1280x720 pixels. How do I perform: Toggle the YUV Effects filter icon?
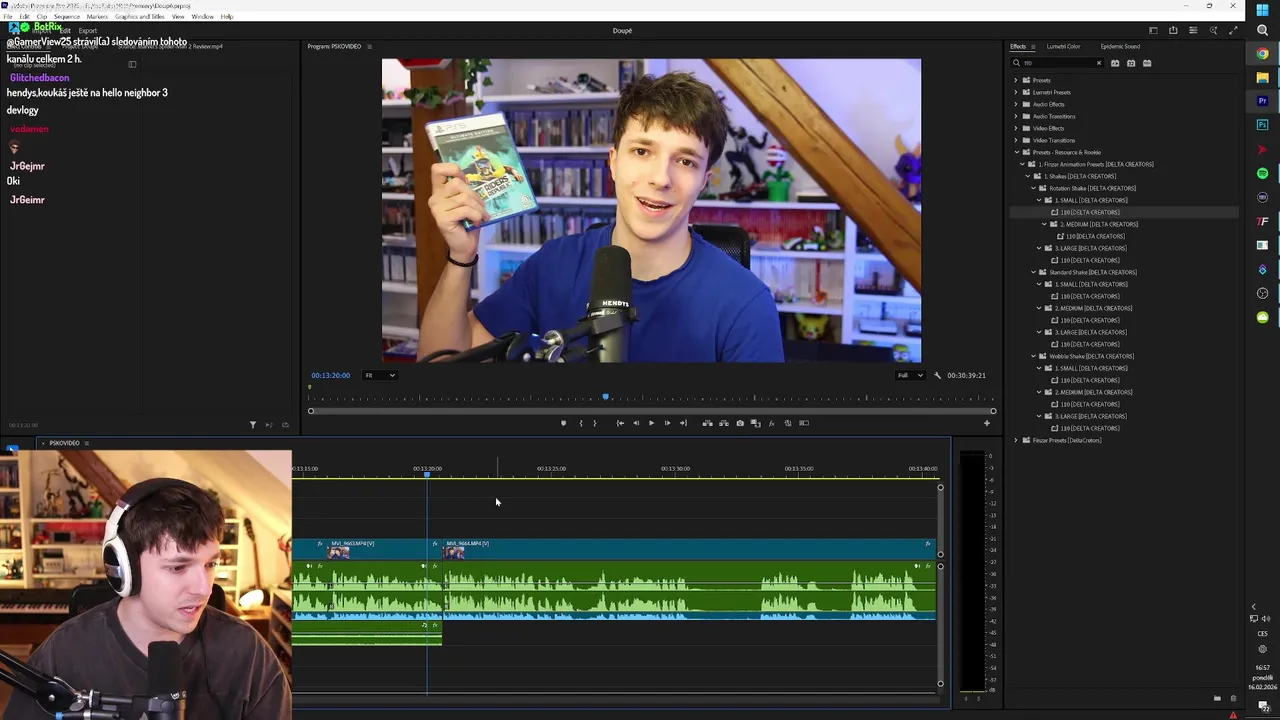tap(1147, 63)
